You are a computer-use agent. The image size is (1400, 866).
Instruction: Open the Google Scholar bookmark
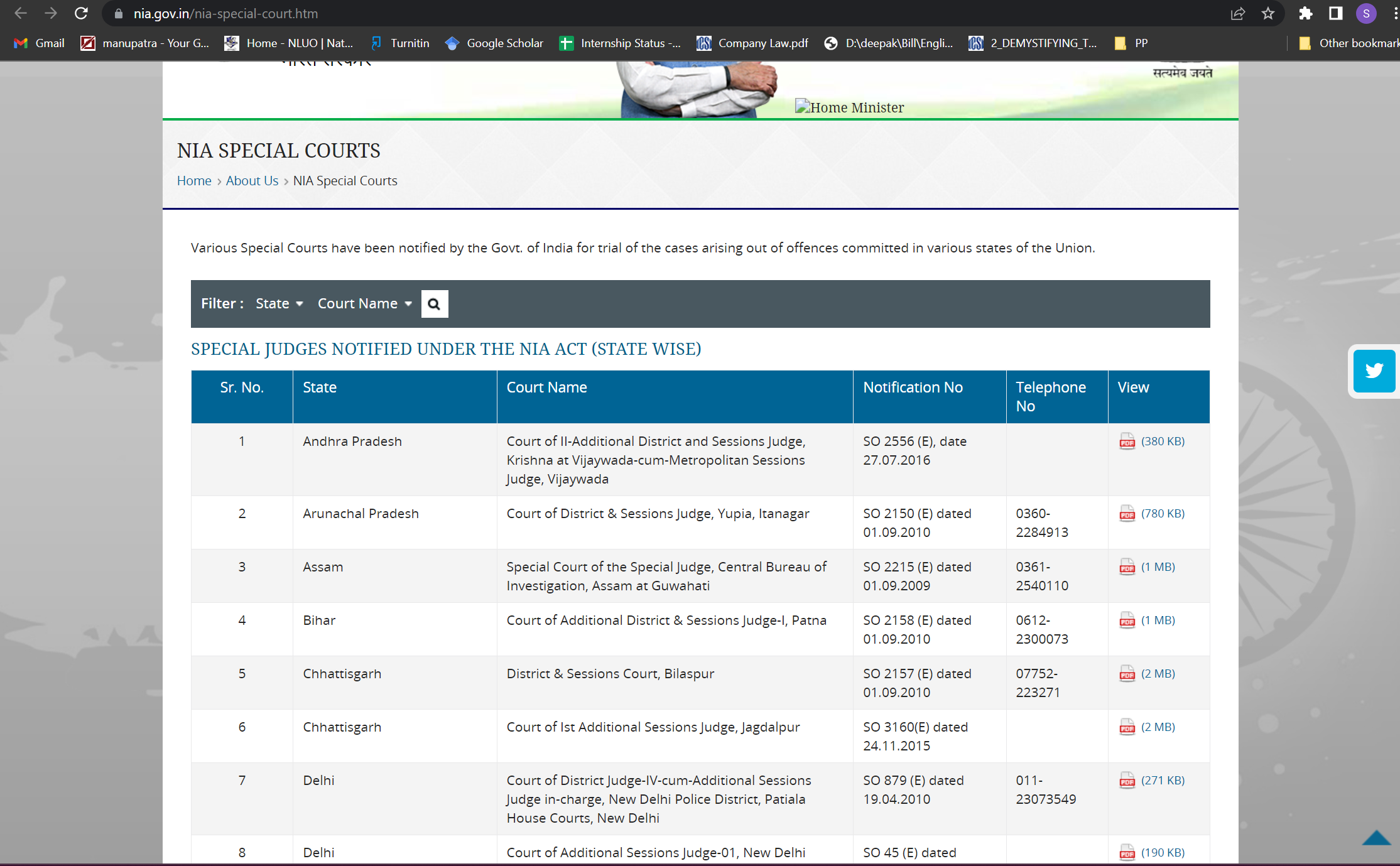494,43
